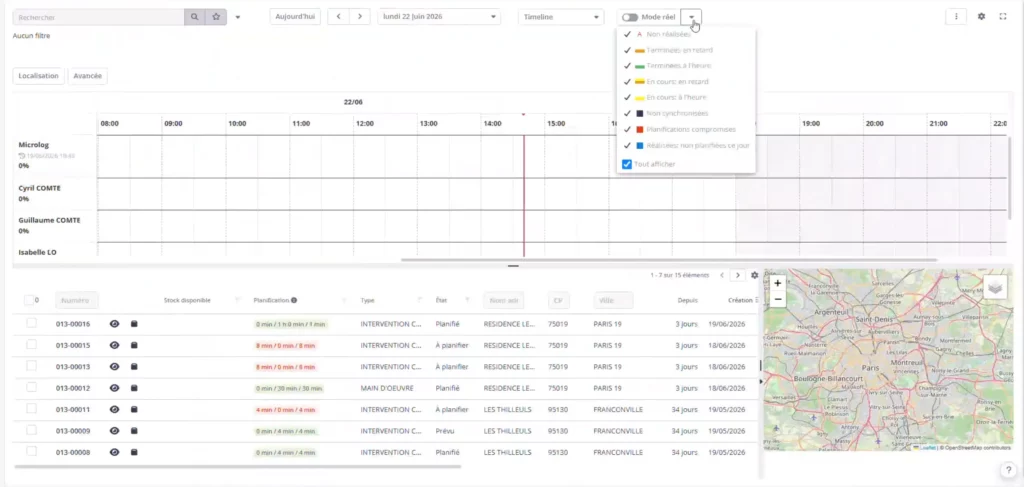Open the clipboard icon for 013-00008
This screenshot has height=487, width=1024.
point(134,452)
